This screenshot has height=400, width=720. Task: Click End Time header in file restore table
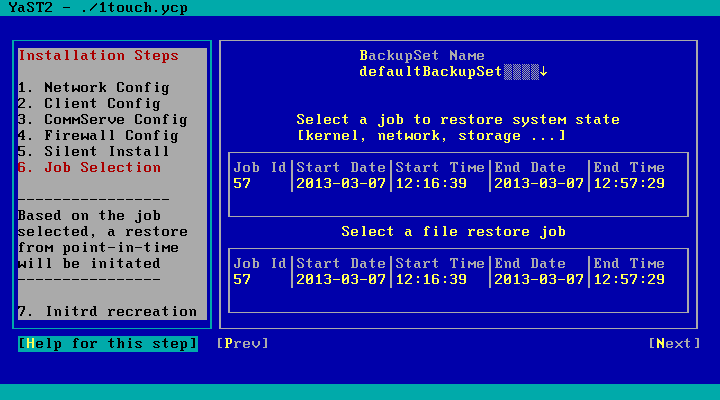click(628, 263)
